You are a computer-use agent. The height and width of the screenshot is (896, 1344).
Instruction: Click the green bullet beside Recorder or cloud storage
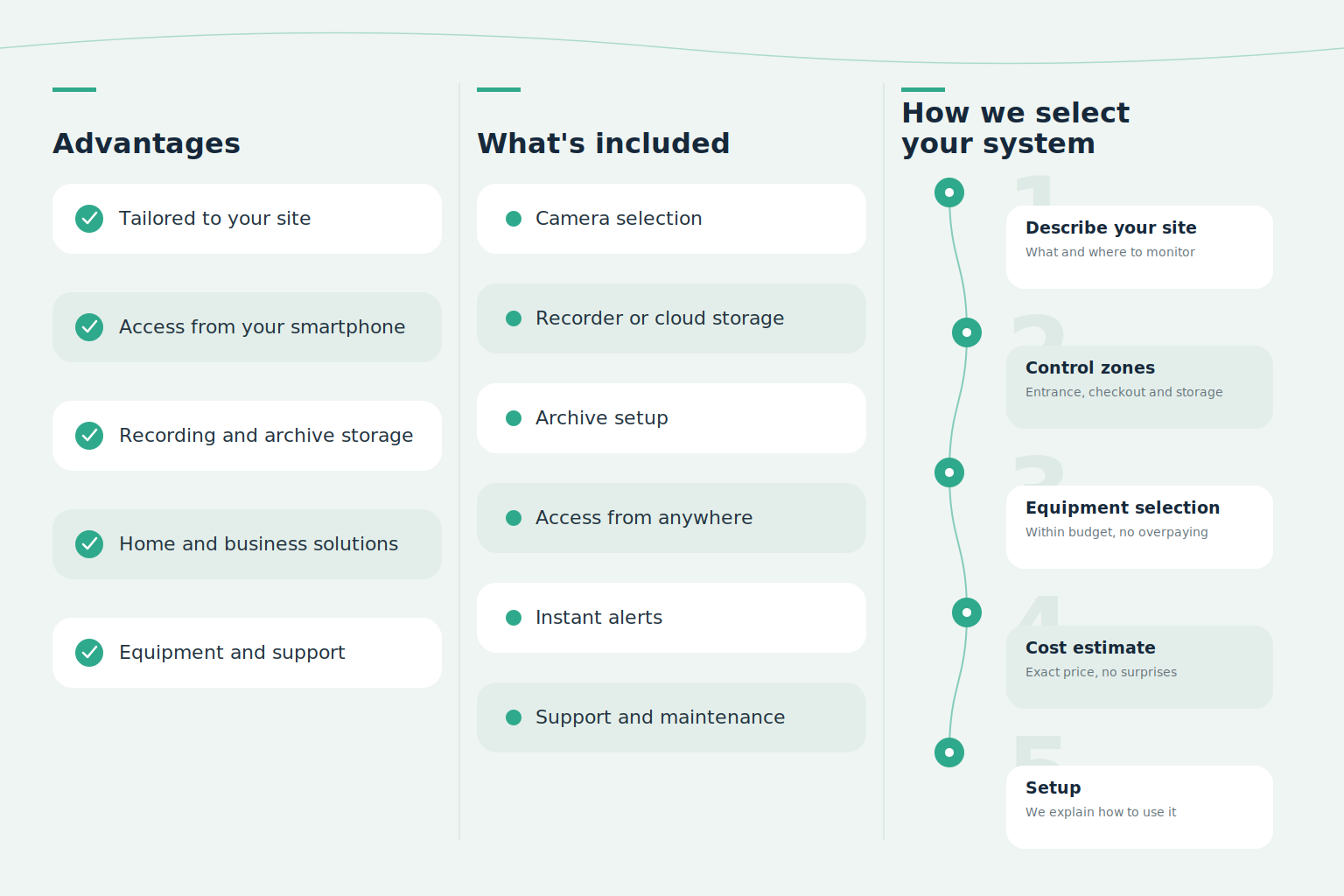pos(514,318)
